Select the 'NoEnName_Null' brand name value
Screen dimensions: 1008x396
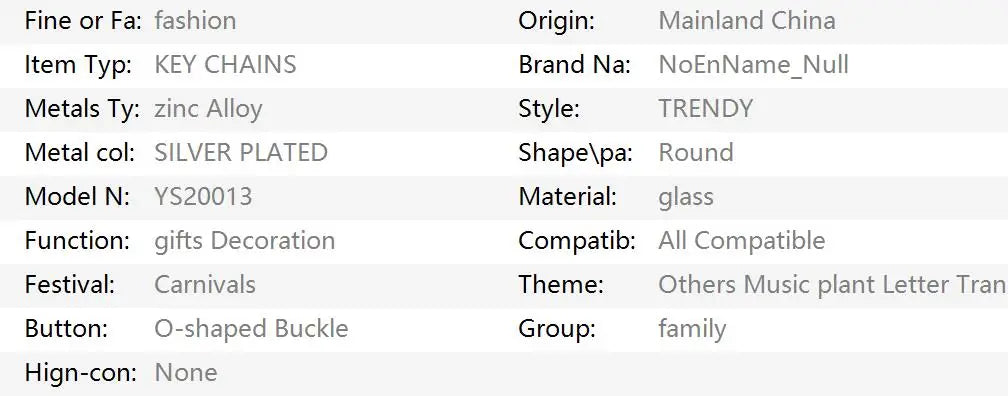pyautogui.click(x=753, y=65)
